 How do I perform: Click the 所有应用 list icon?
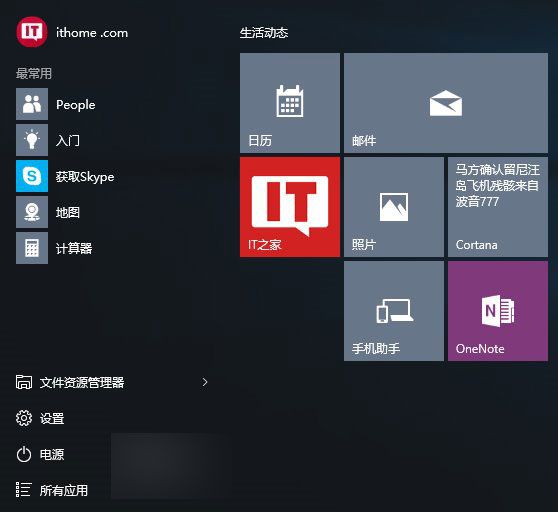24,490
